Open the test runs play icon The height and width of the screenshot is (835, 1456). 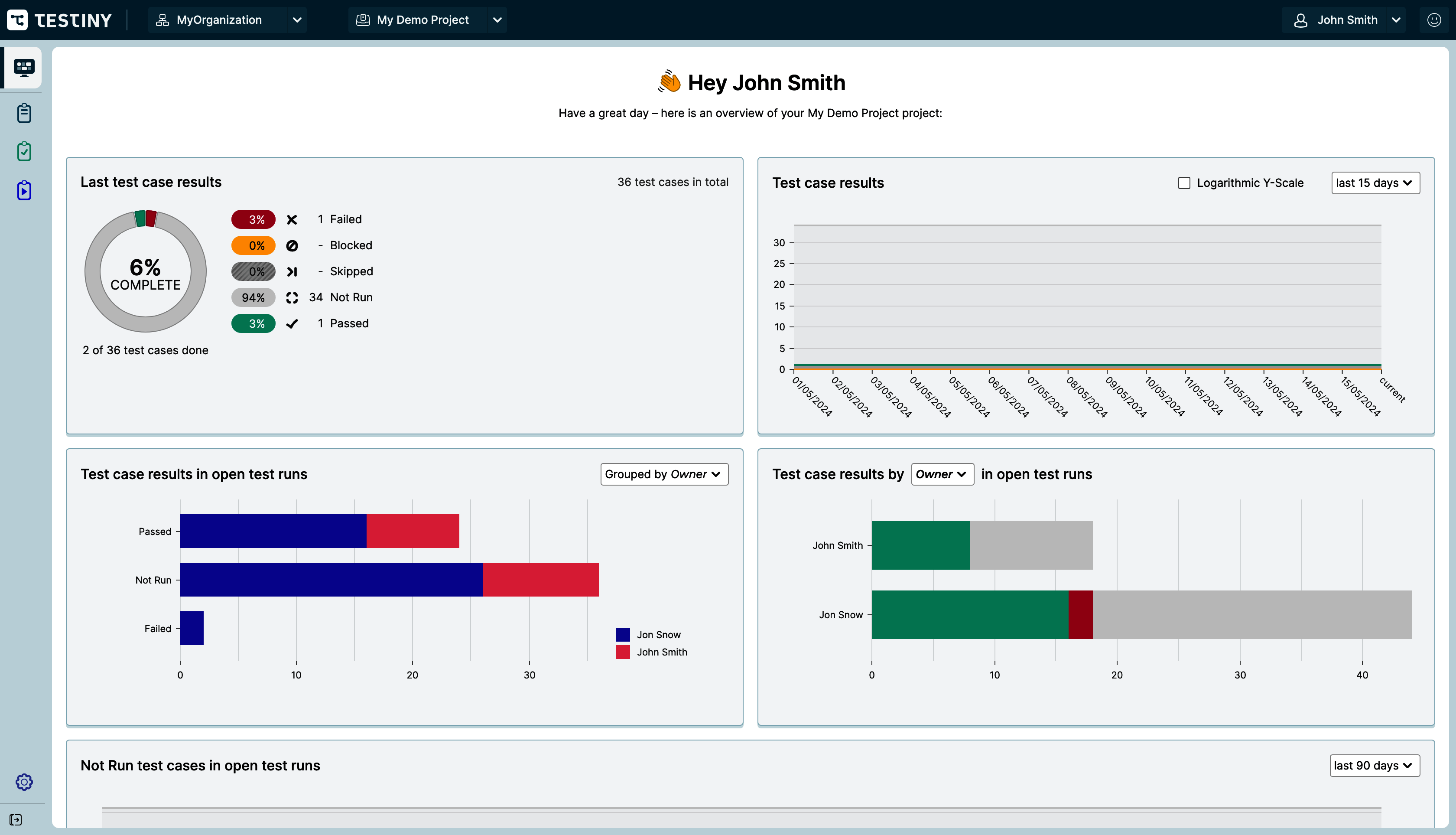tap(23, 190)
